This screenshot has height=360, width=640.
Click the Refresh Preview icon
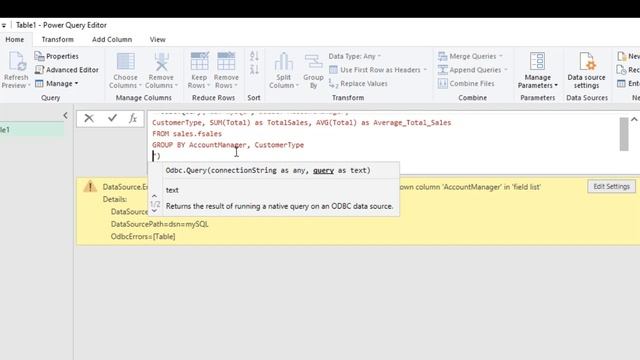17,62
